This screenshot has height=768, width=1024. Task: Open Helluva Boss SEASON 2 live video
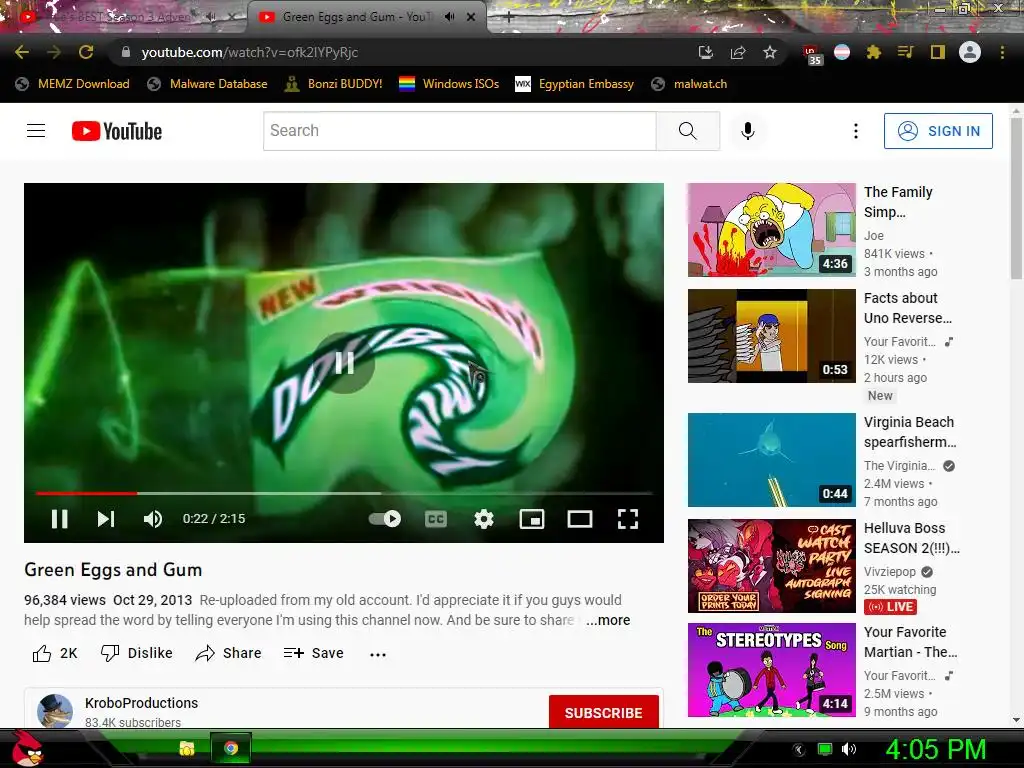click(x=771, y=566)
